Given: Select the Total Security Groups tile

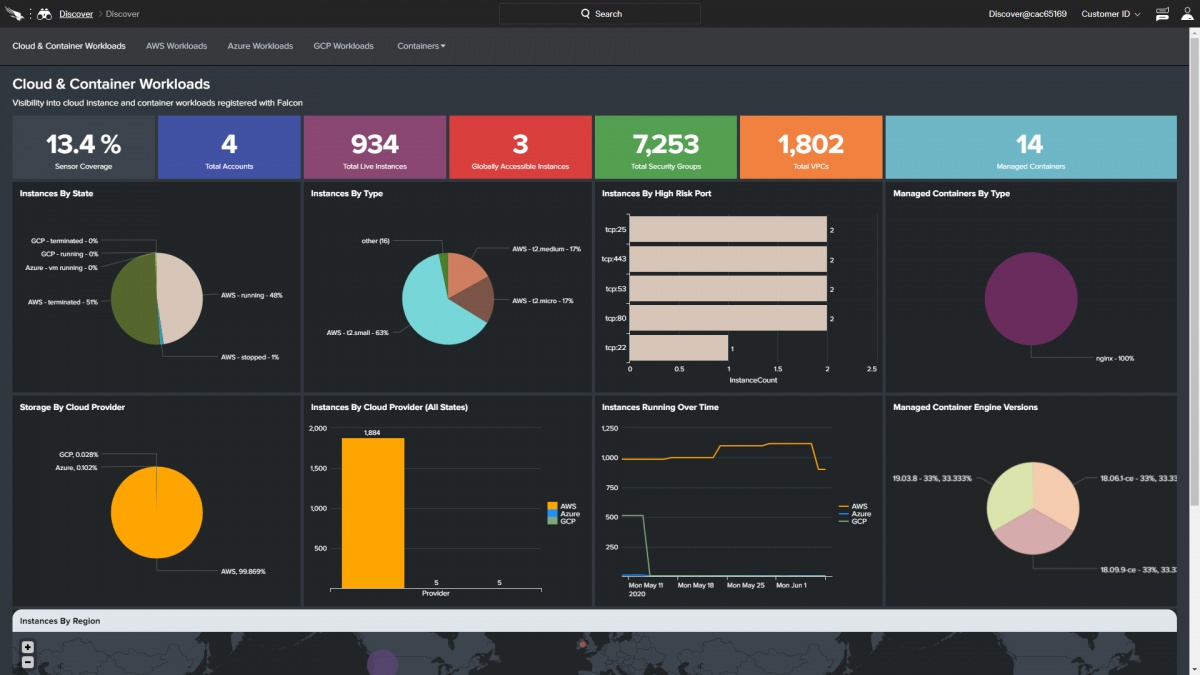Looking at the screenshot, I should pos(666,147).
